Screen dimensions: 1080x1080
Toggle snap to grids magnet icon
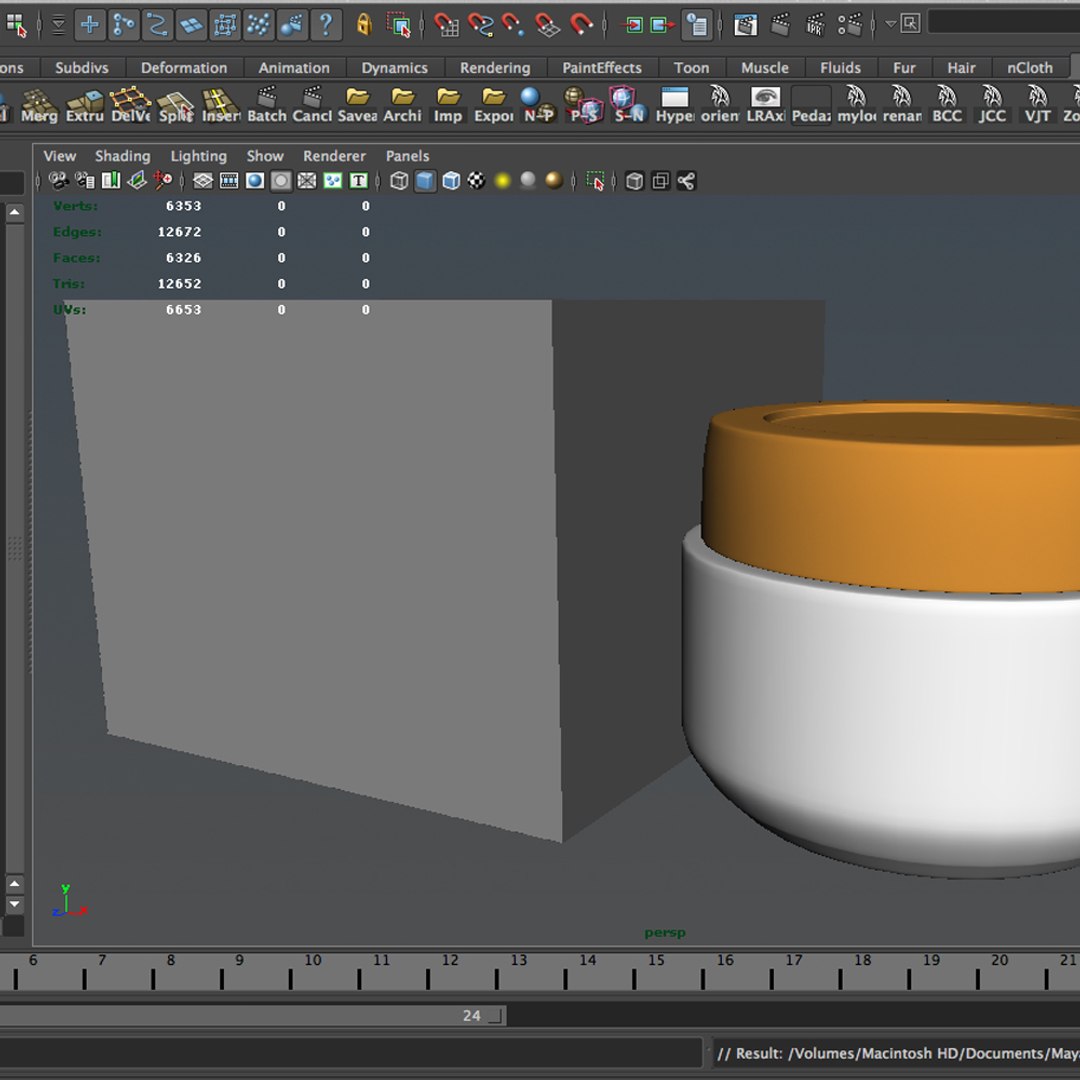[446, 25]
